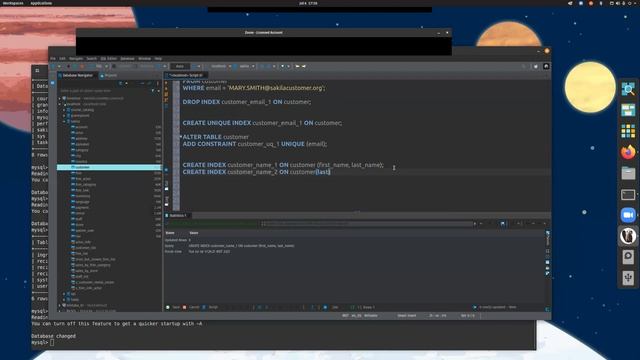Expand the grantsystem database node
Viewport: 640px width, 360px height.
click(64, 116)
